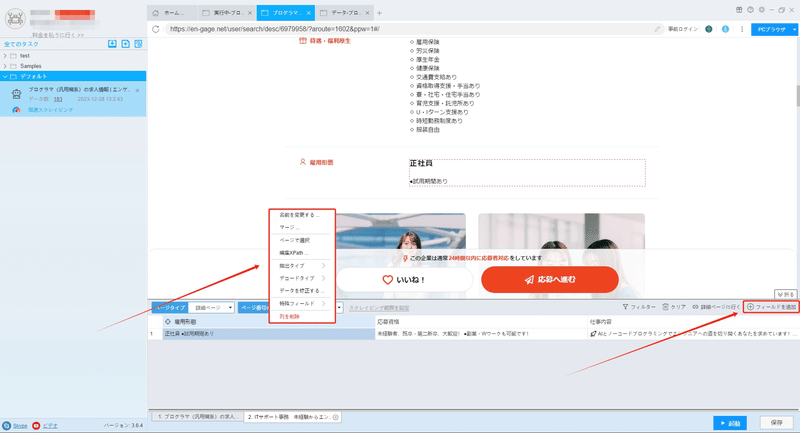800x433 pixels.
Task: Close the プログラマ task in the sidebar
Action: (138, 90)
